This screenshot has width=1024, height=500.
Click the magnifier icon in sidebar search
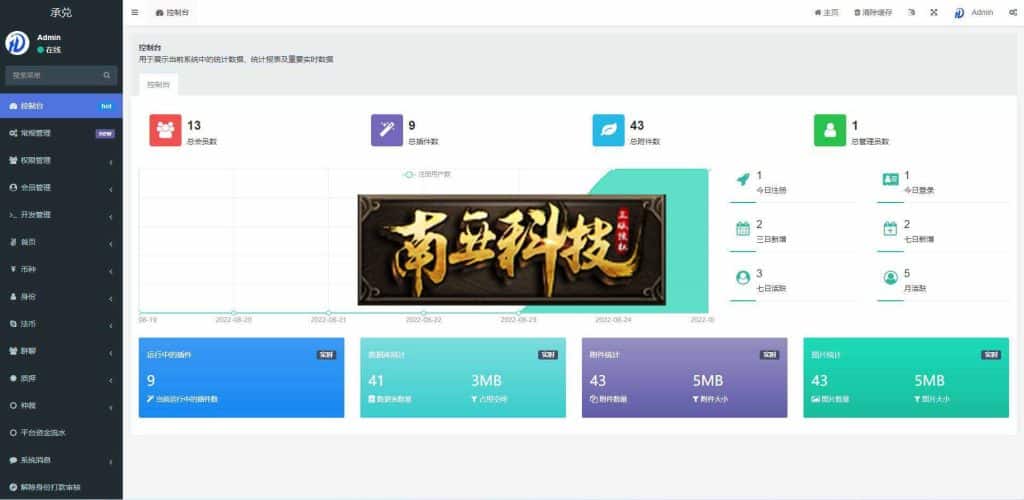[106, 76]
